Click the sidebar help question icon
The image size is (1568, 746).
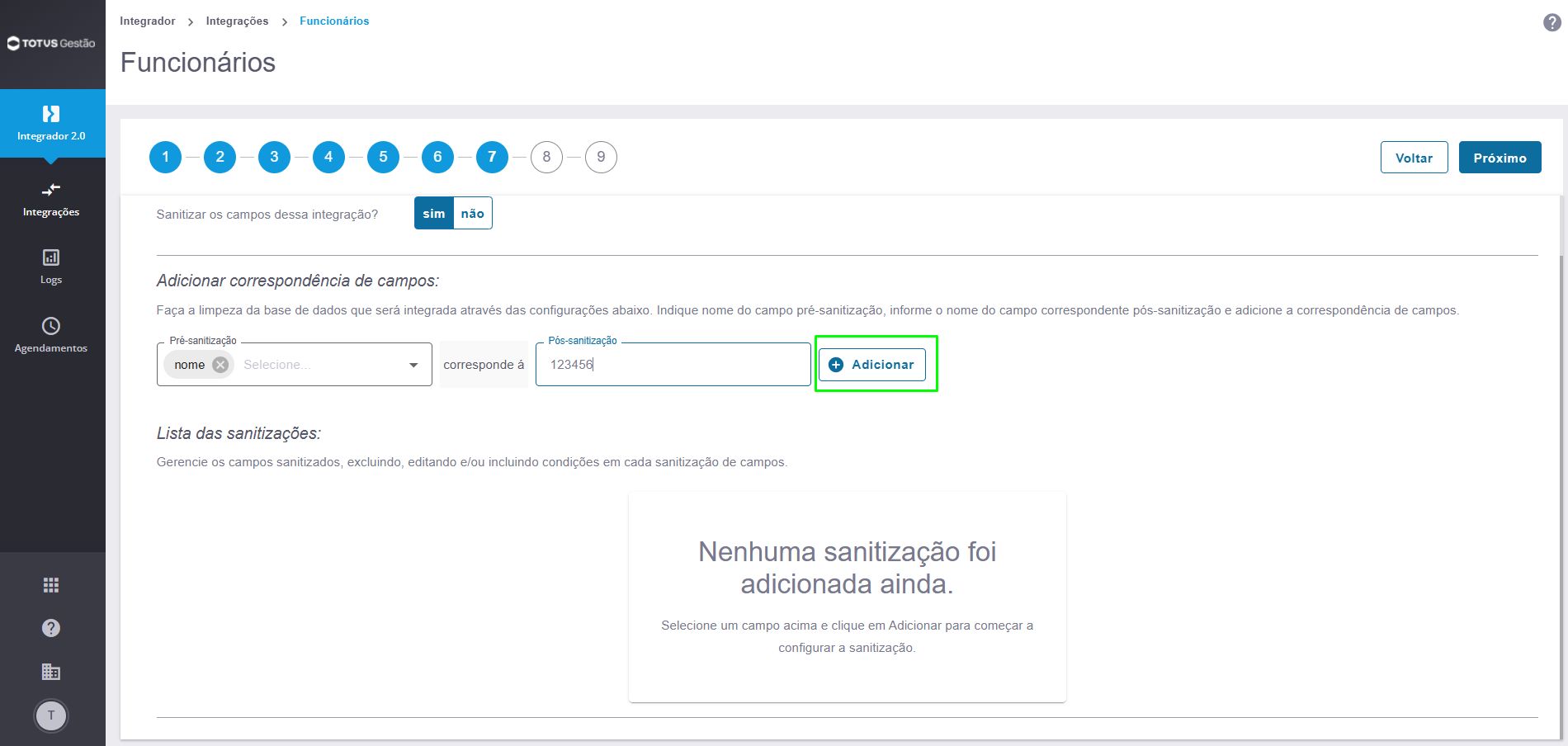[51, 628]
